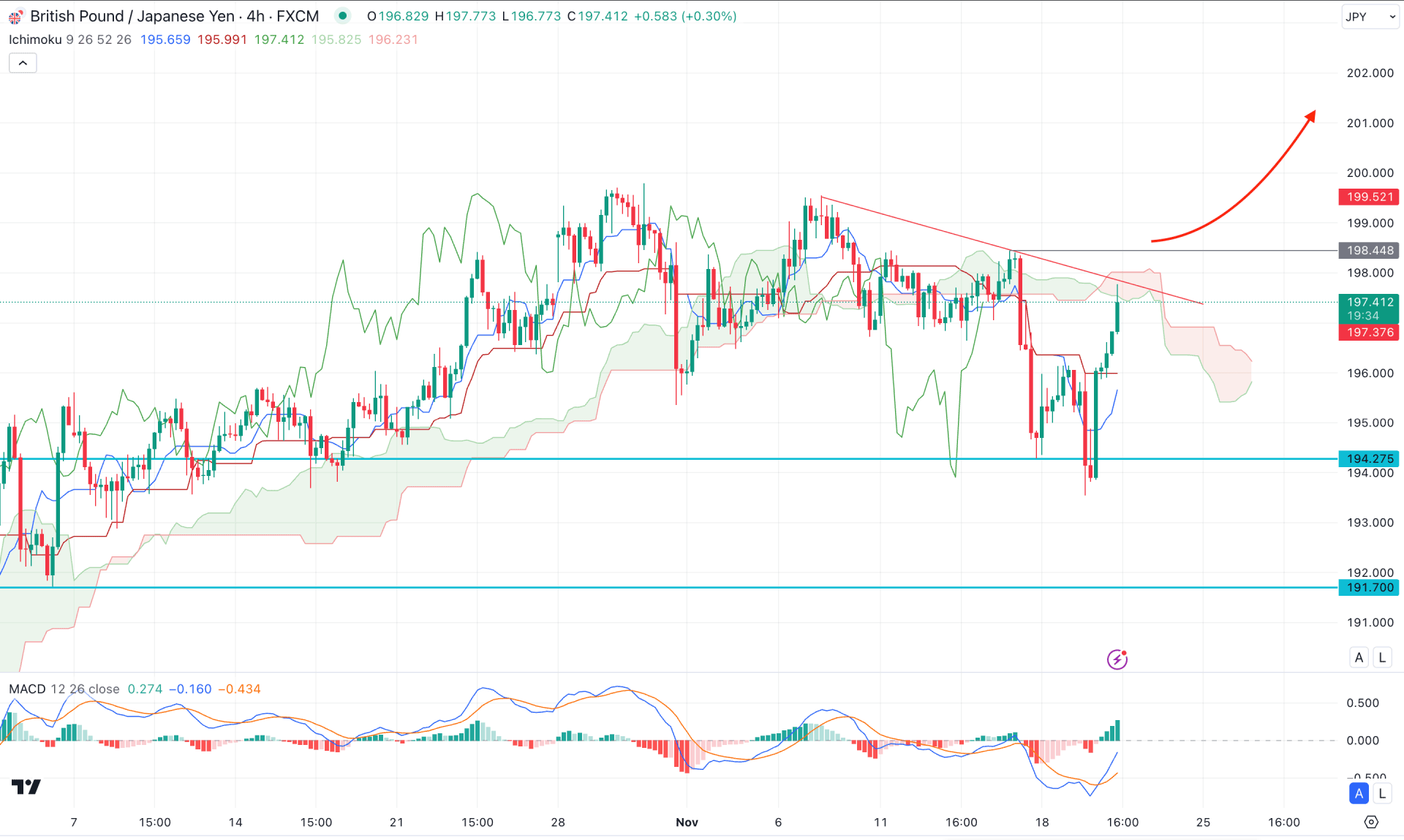Viewport: 1404px width, 840px height.
Task: Click the British Pound / Japanese Yen symbol title
Action: (132, 16)
